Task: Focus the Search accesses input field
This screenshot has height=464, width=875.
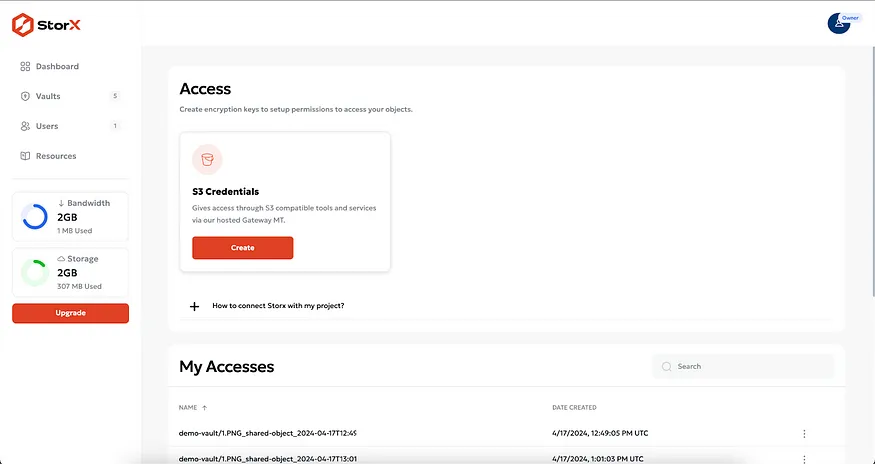Action: point(750,367)
